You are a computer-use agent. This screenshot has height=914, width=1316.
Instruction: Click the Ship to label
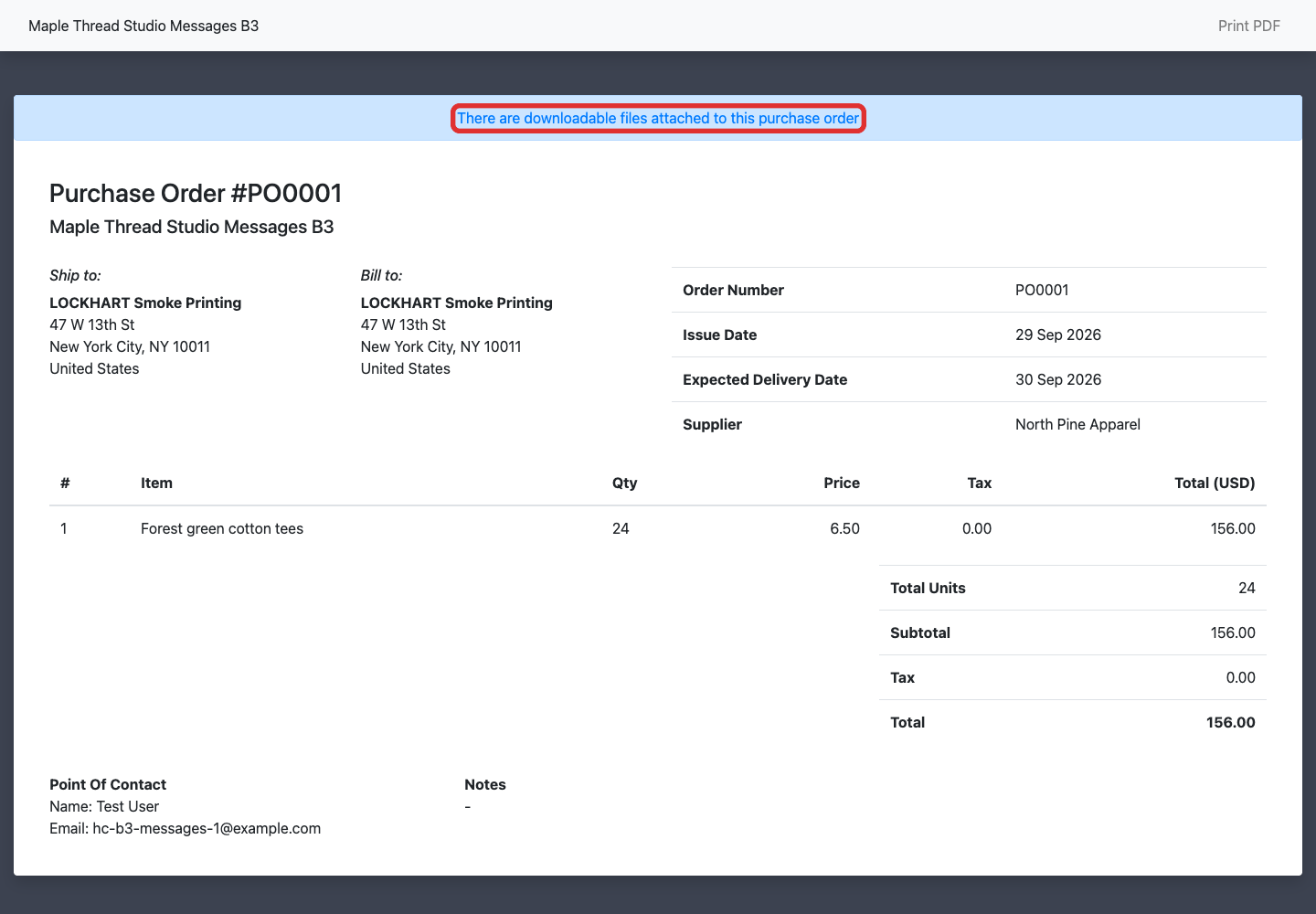(75, 275)
